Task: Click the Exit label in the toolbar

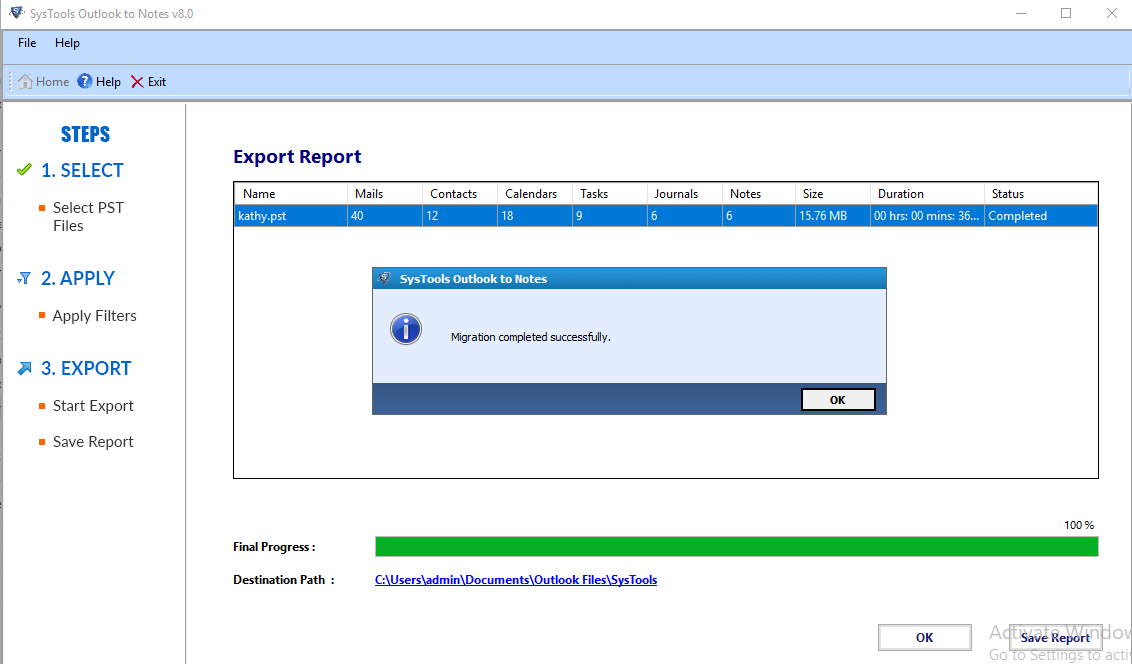Action: pos(157,82)
